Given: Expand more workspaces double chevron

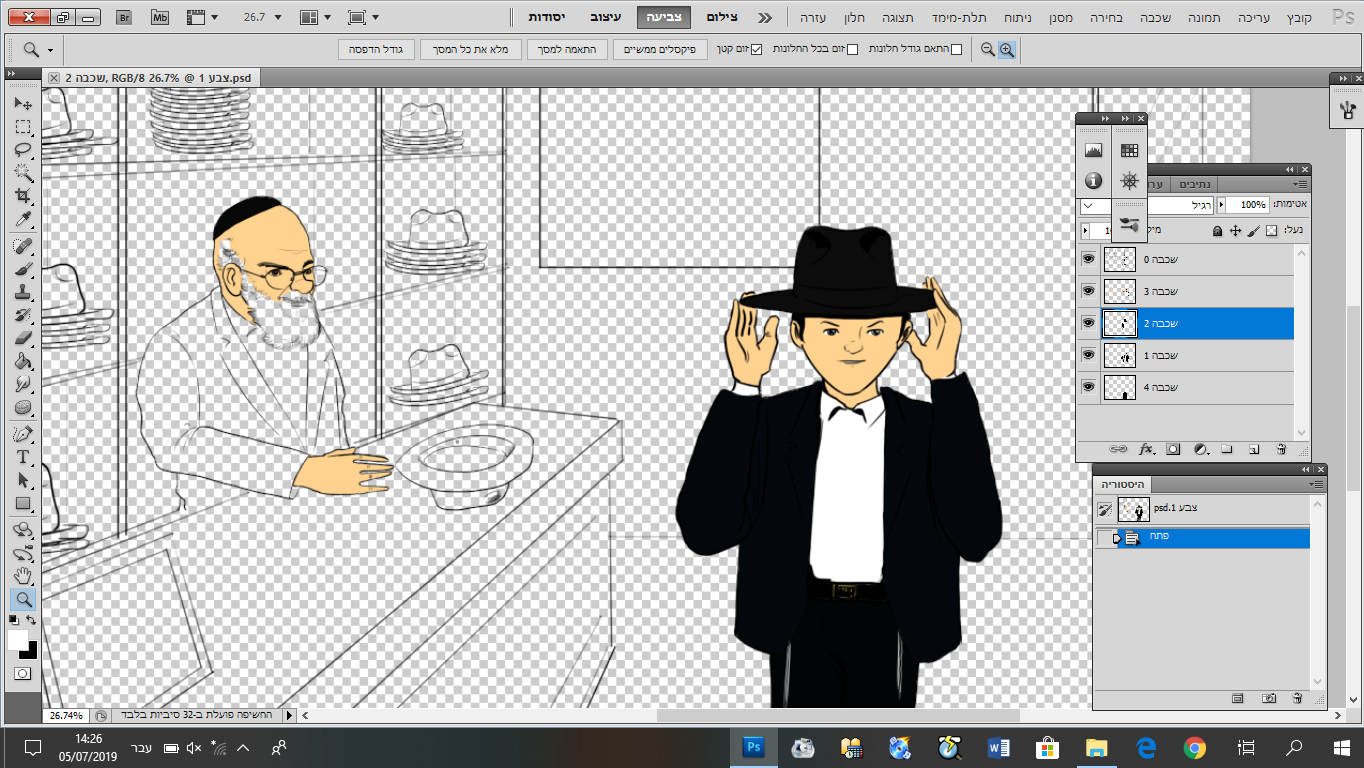Looking at the screenshot, I should (765, 18).
